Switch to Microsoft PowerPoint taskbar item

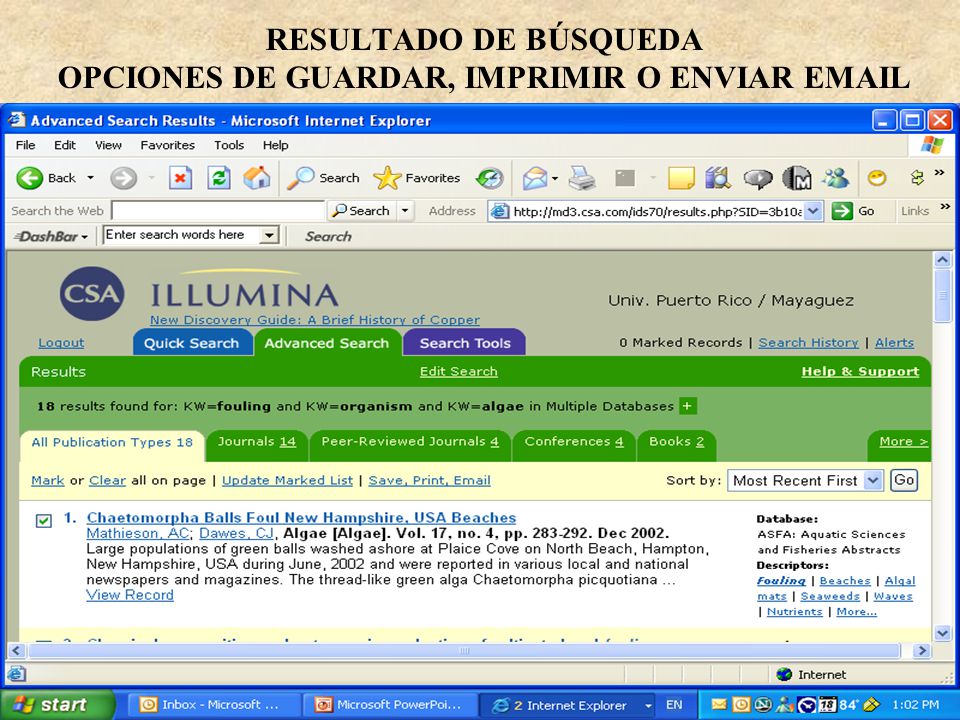point(391,705)
